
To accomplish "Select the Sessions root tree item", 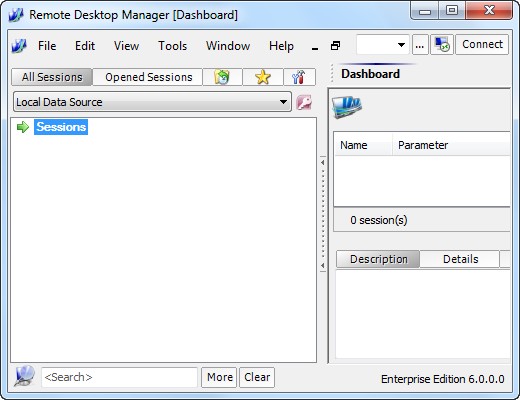I will [61, 127].
